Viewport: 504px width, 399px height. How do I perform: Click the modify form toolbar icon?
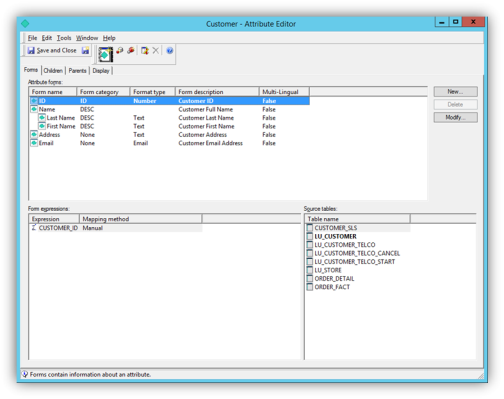(145, 50)
